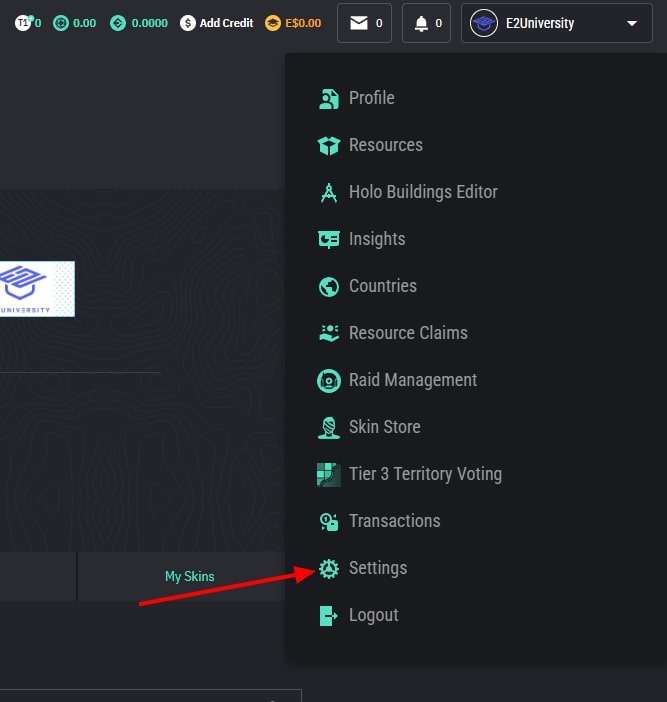Click the Transactions icon
Screen dimensions: 667x702
(329, 521)
